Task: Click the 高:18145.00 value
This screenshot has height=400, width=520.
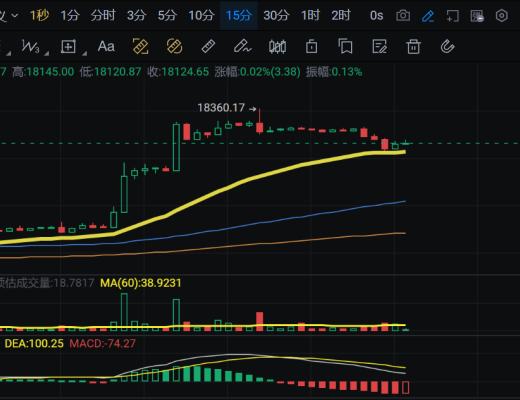Action: coord(43,72)
